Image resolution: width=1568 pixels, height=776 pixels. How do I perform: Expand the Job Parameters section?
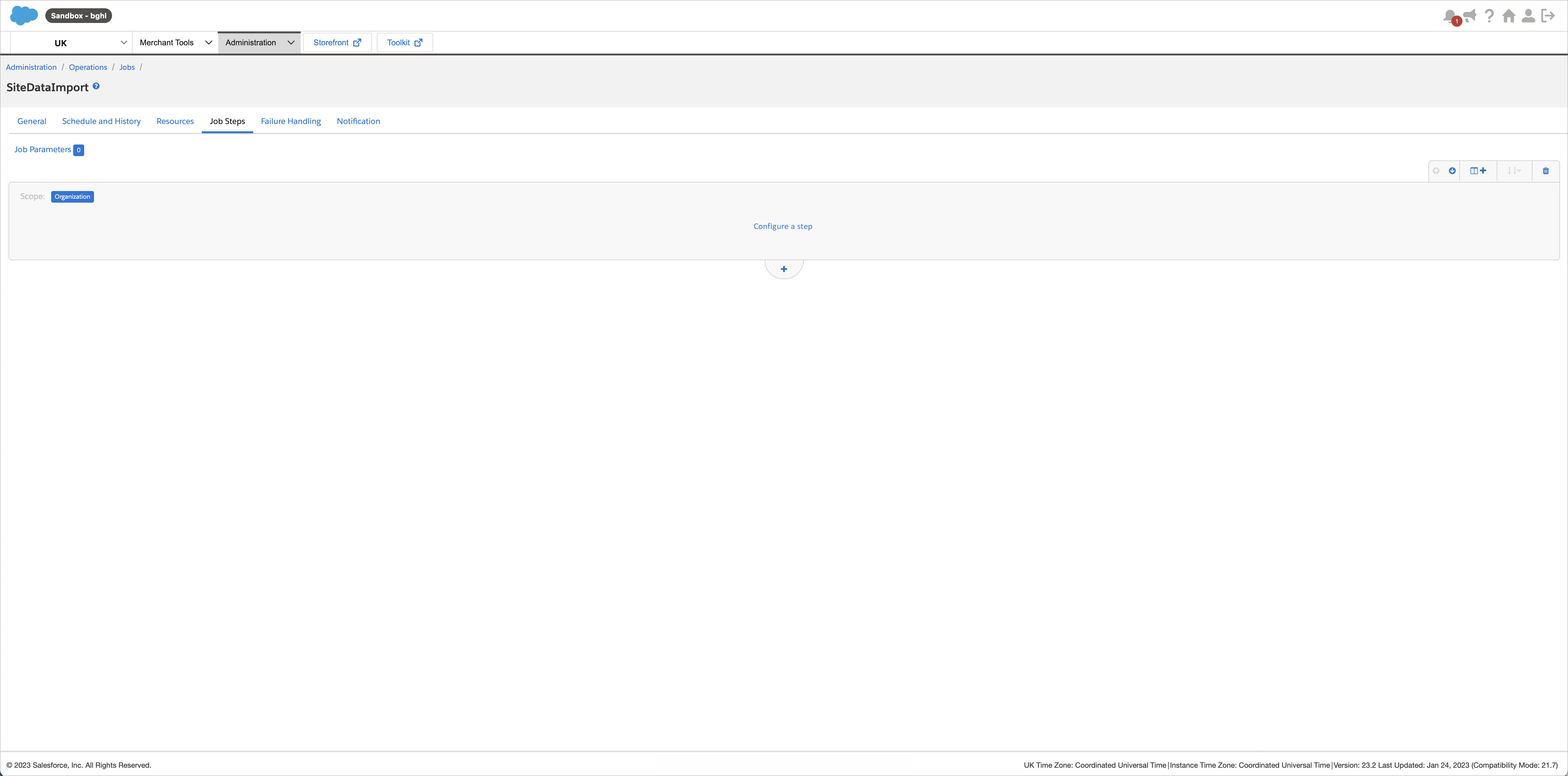[49, 150]
